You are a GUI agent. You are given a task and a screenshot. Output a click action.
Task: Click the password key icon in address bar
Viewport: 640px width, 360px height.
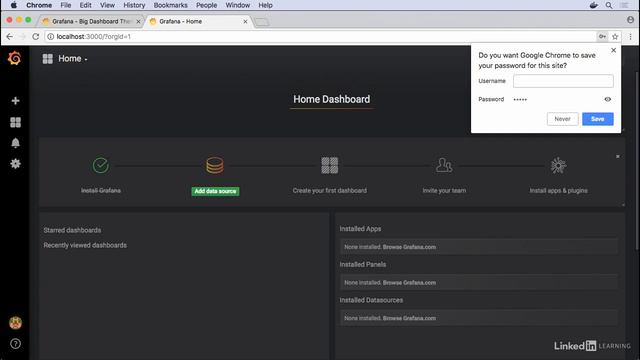[602, 37]
